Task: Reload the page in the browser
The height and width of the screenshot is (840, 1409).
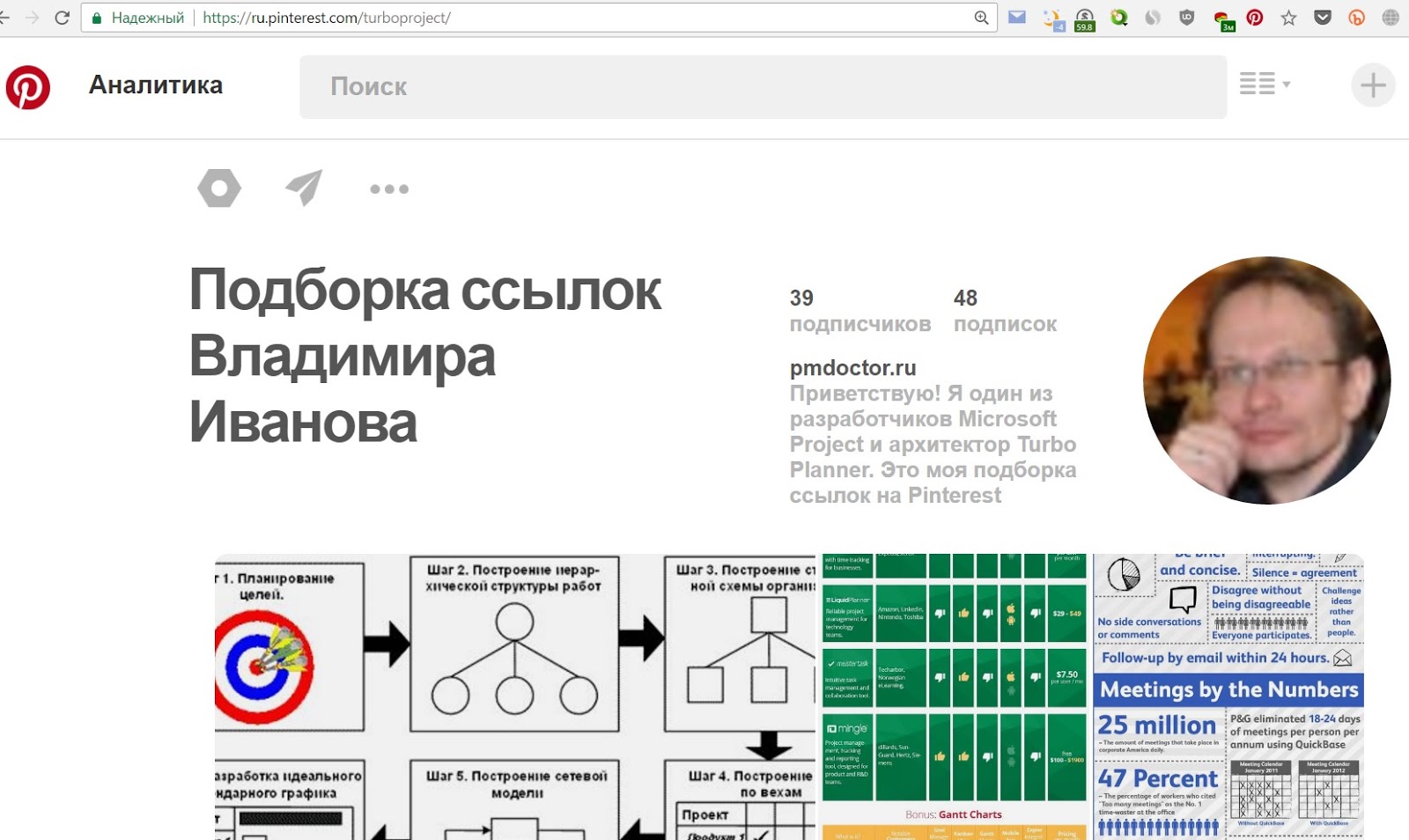Action: point(62,18)
